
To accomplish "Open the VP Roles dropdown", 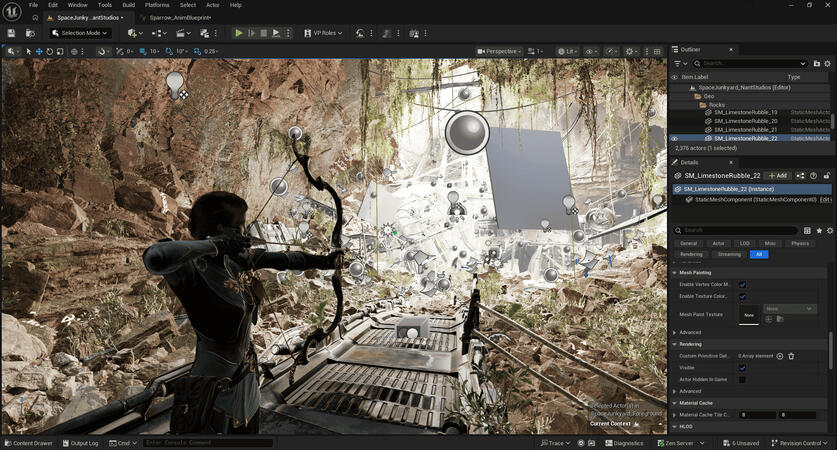I will tap(323, 33).
